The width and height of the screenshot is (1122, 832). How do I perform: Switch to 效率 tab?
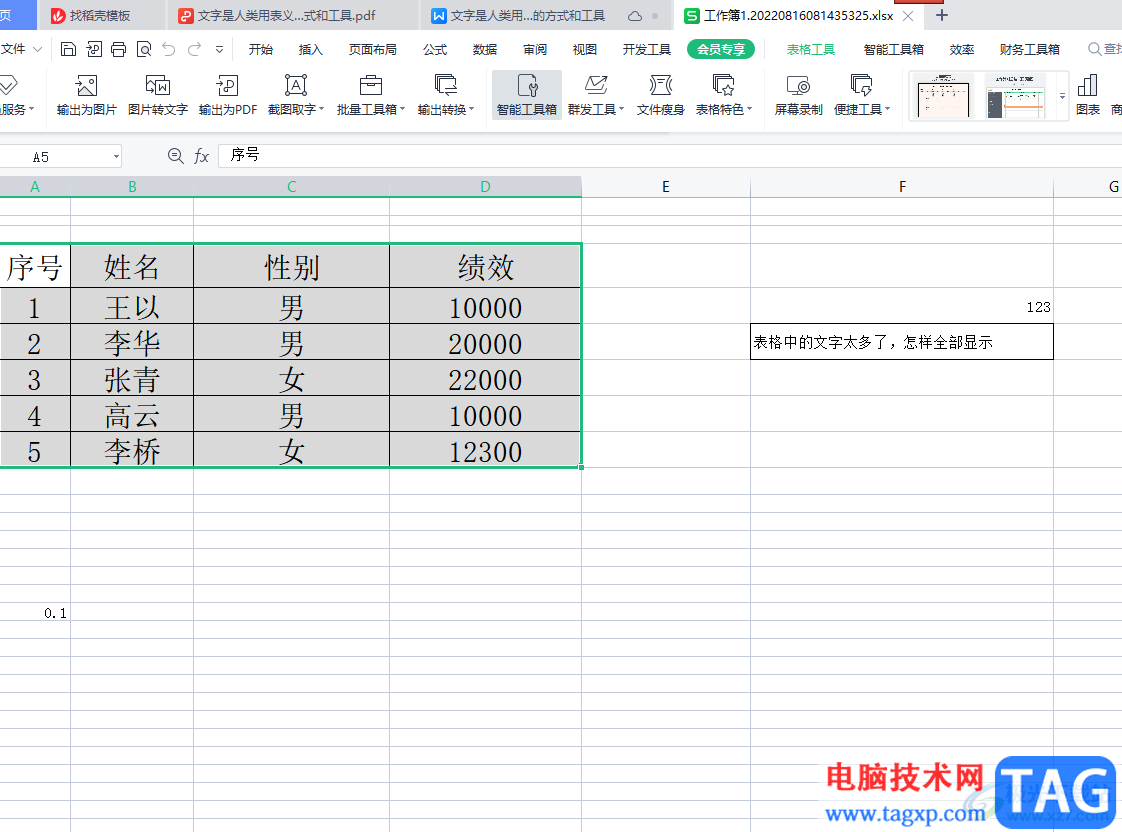pos(962,49)
